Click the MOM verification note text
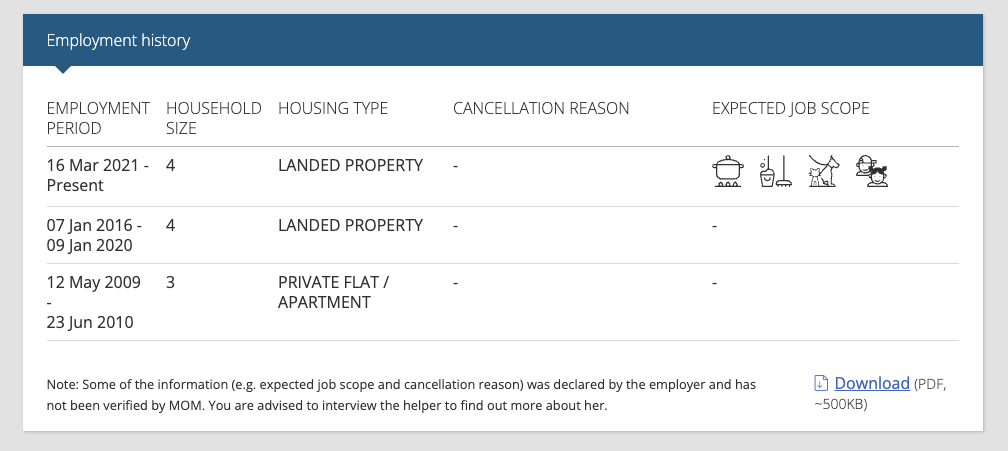 (401, 395)
